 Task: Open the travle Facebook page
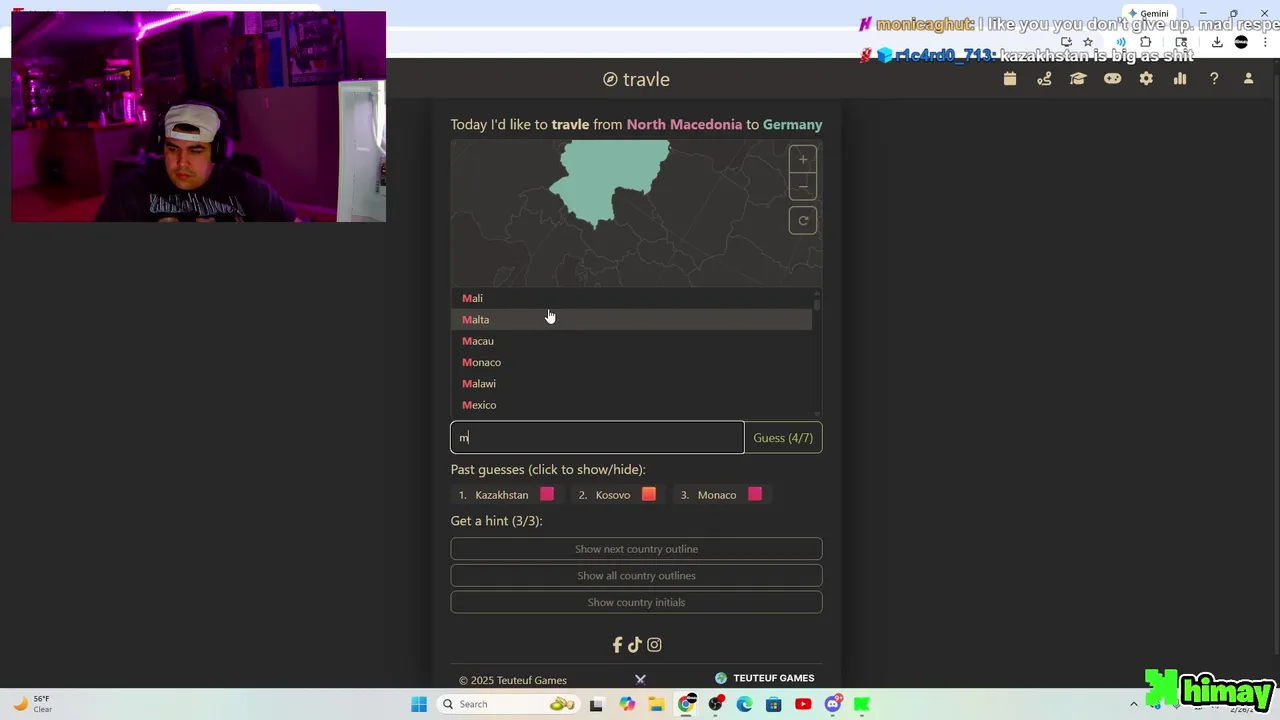coord(617,645)
